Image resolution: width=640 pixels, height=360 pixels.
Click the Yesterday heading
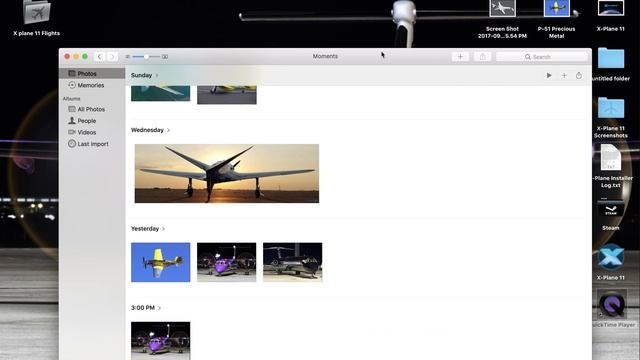(x=145, y=229)
